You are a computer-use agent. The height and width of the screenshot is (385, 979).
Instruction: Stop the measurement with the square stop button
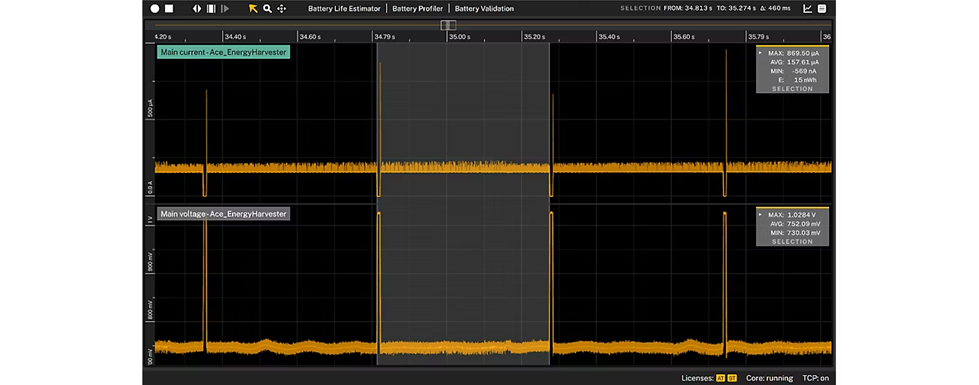point(169,9)
